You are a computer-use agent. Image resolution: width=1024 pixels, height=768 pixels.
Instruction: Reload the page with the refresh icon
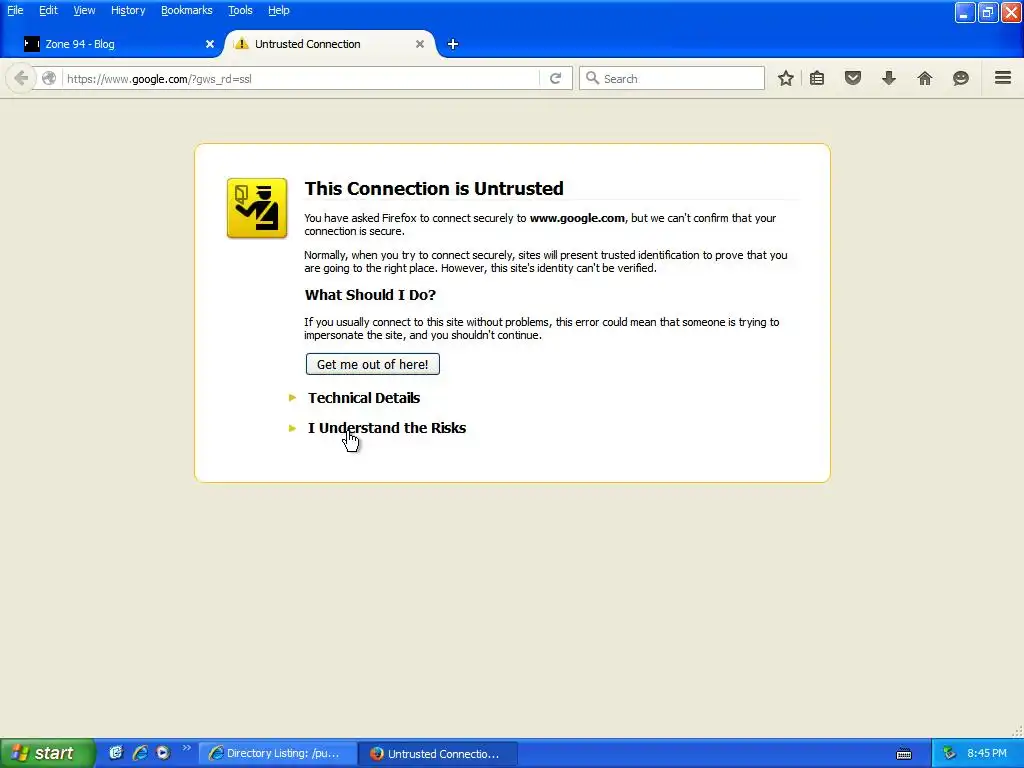click(556, 78)
